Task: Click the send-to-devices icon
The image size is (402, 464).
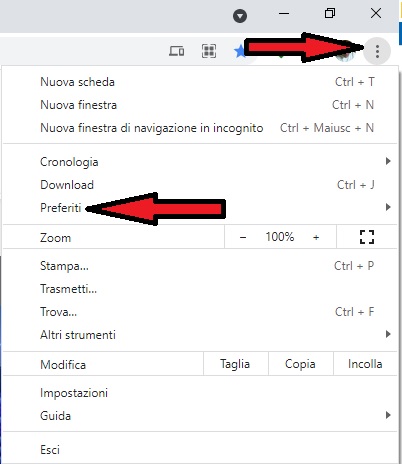Action: pos(176,51)
